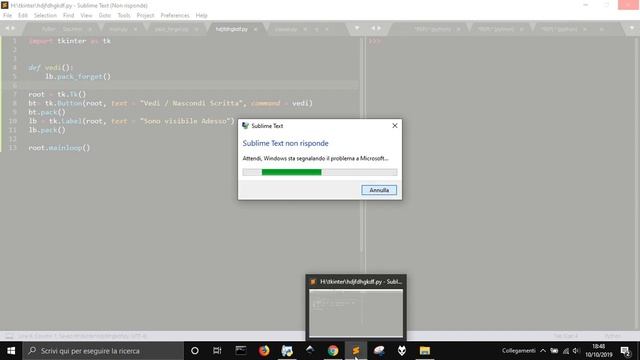Viewport: 640px width, 360px height.
Task: Open File Explorer from the taskbar
Action: pyautogui.click(x=425, y=351)
